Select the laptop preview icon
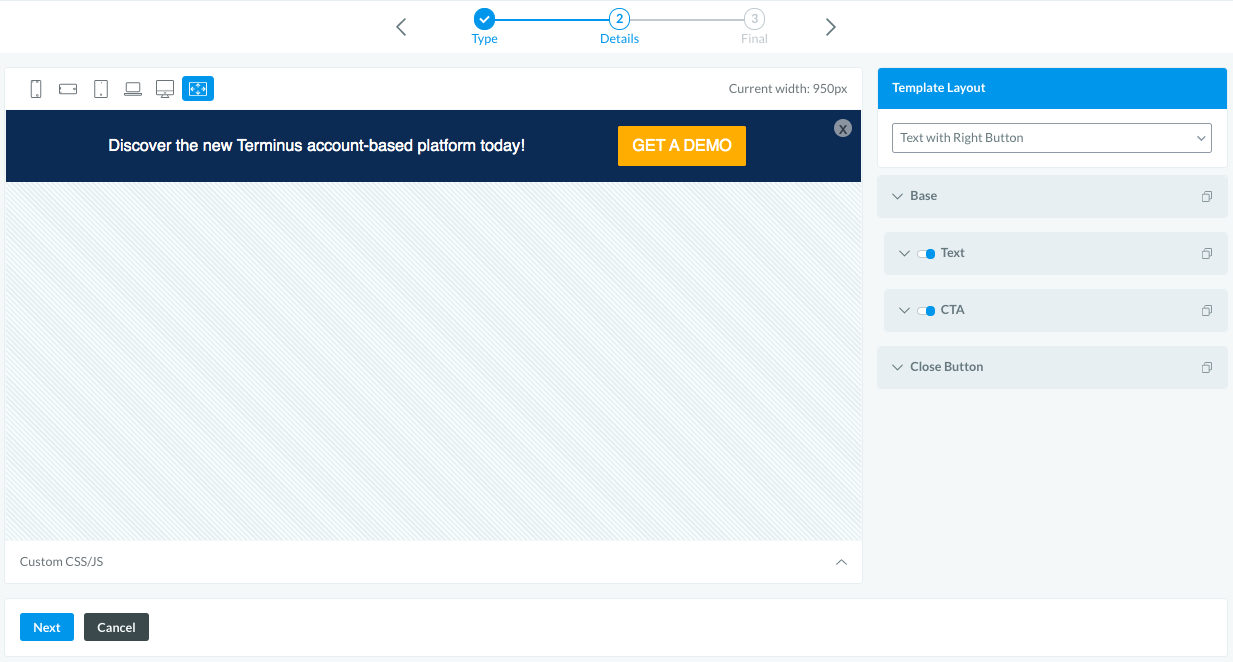The width and height of the screenshot is (1233, 662). [x=133, y=89]
